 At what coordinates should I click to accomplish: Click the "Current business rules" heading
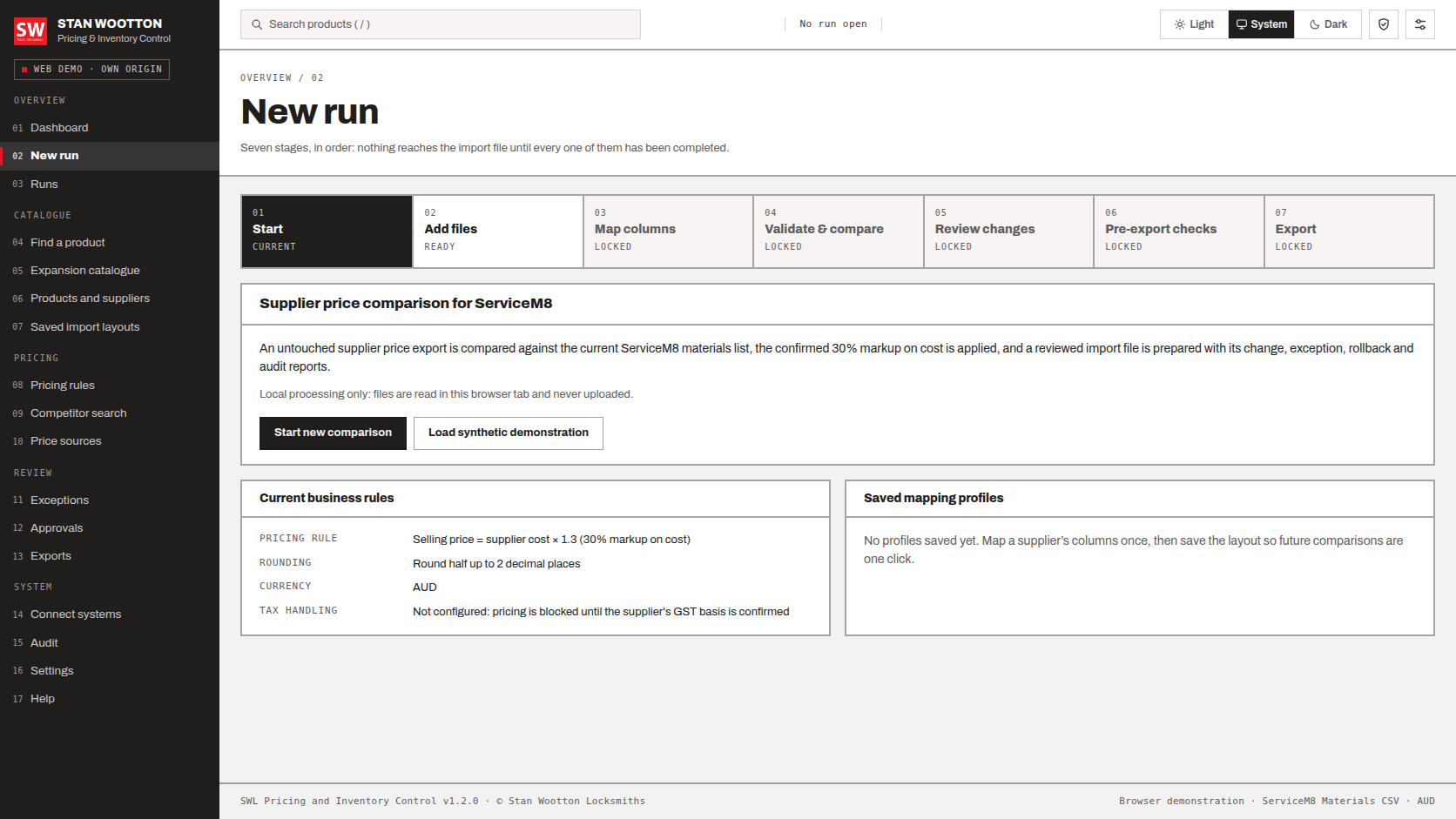tap(327, 498)
